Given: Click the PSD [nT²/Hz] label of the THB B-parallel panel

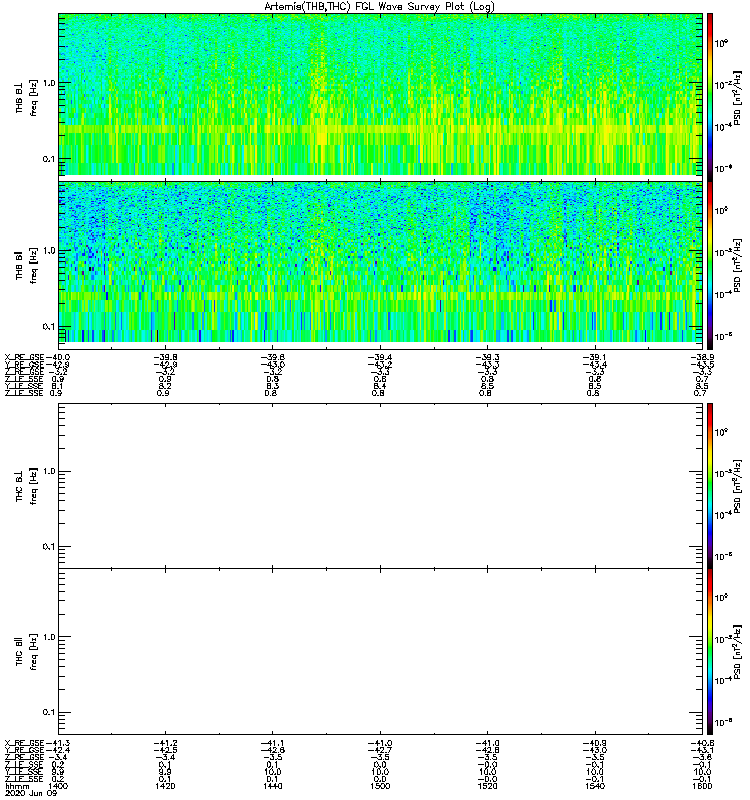Looking at the screenshot, I should [737, 265].
